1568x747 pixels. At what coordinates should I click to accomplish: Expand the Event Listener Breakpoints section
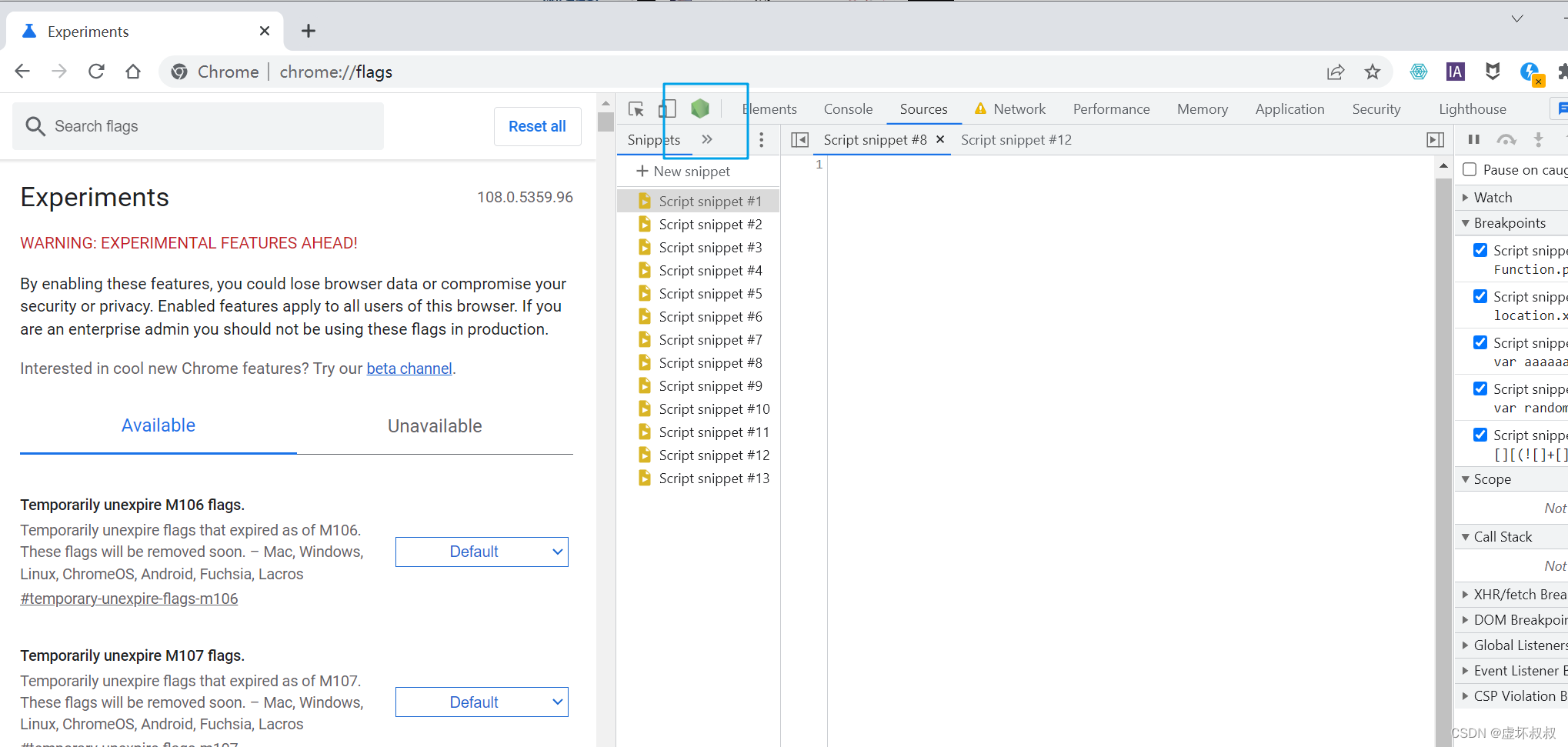coord(1511,671)
